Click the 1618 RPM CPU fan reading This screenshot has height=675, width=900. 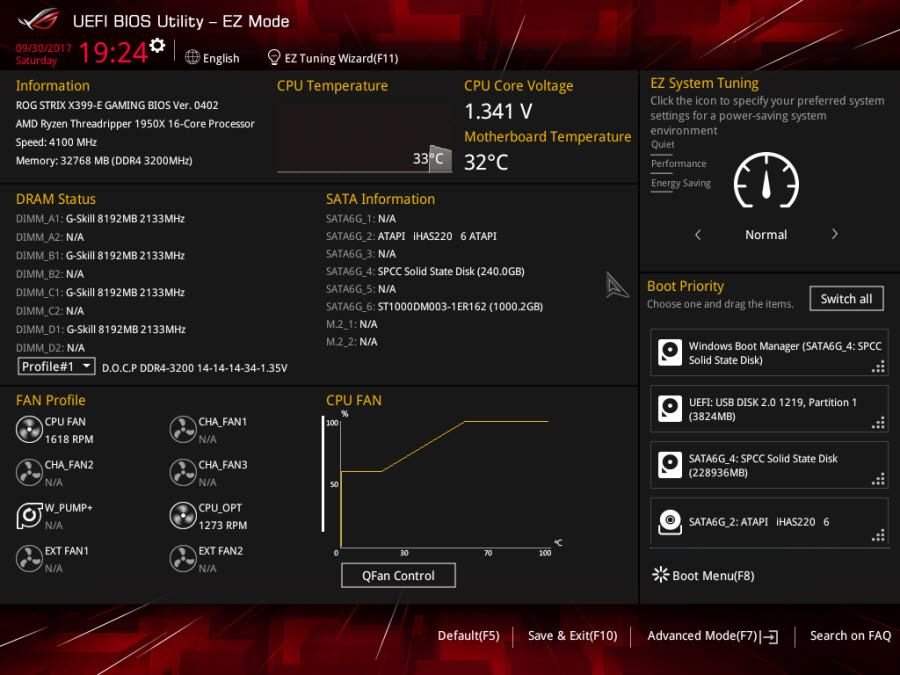point(69,439)
